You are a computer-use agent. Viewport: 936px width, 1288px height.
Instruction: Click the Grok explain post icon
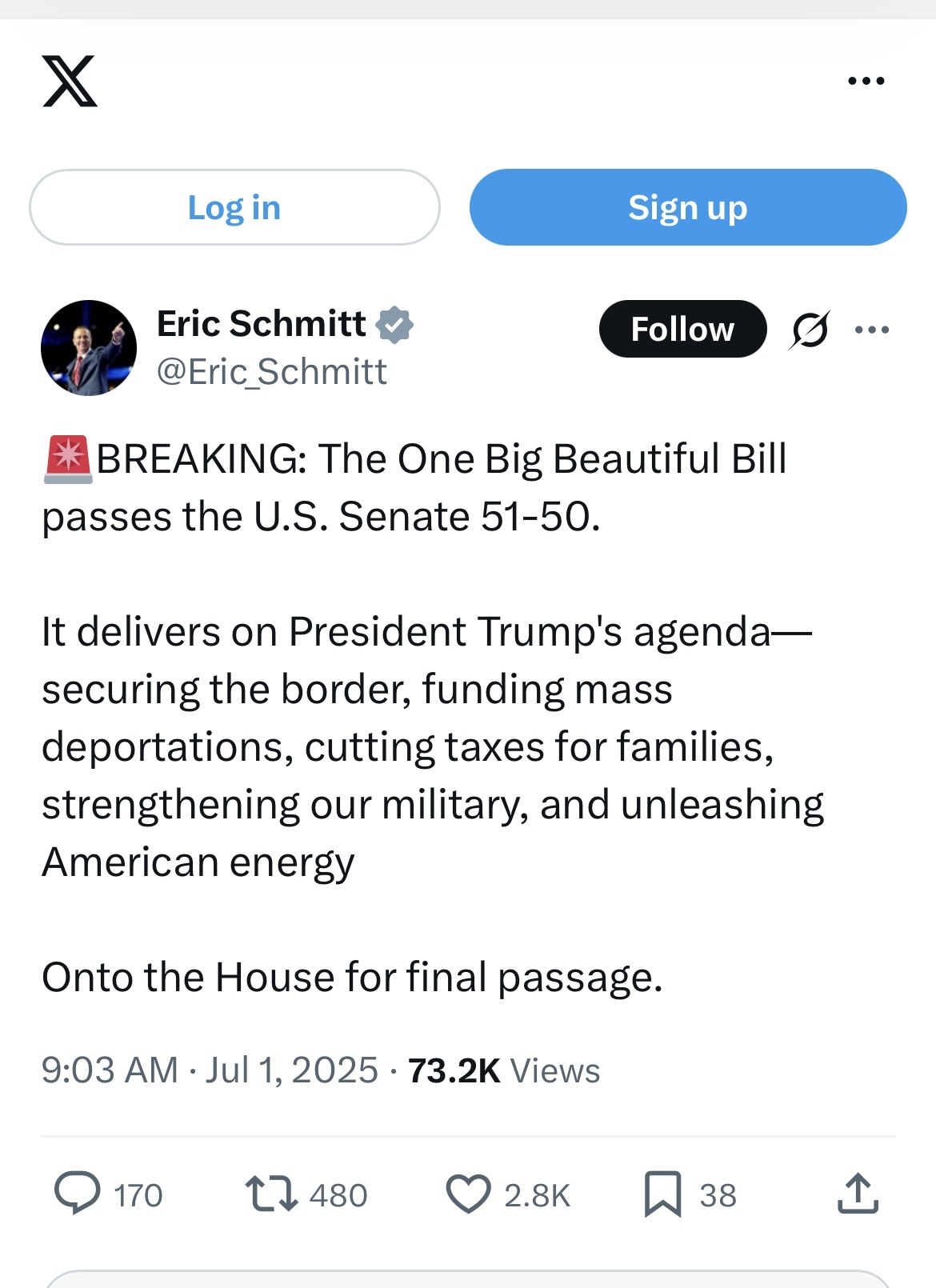[810, 330]
